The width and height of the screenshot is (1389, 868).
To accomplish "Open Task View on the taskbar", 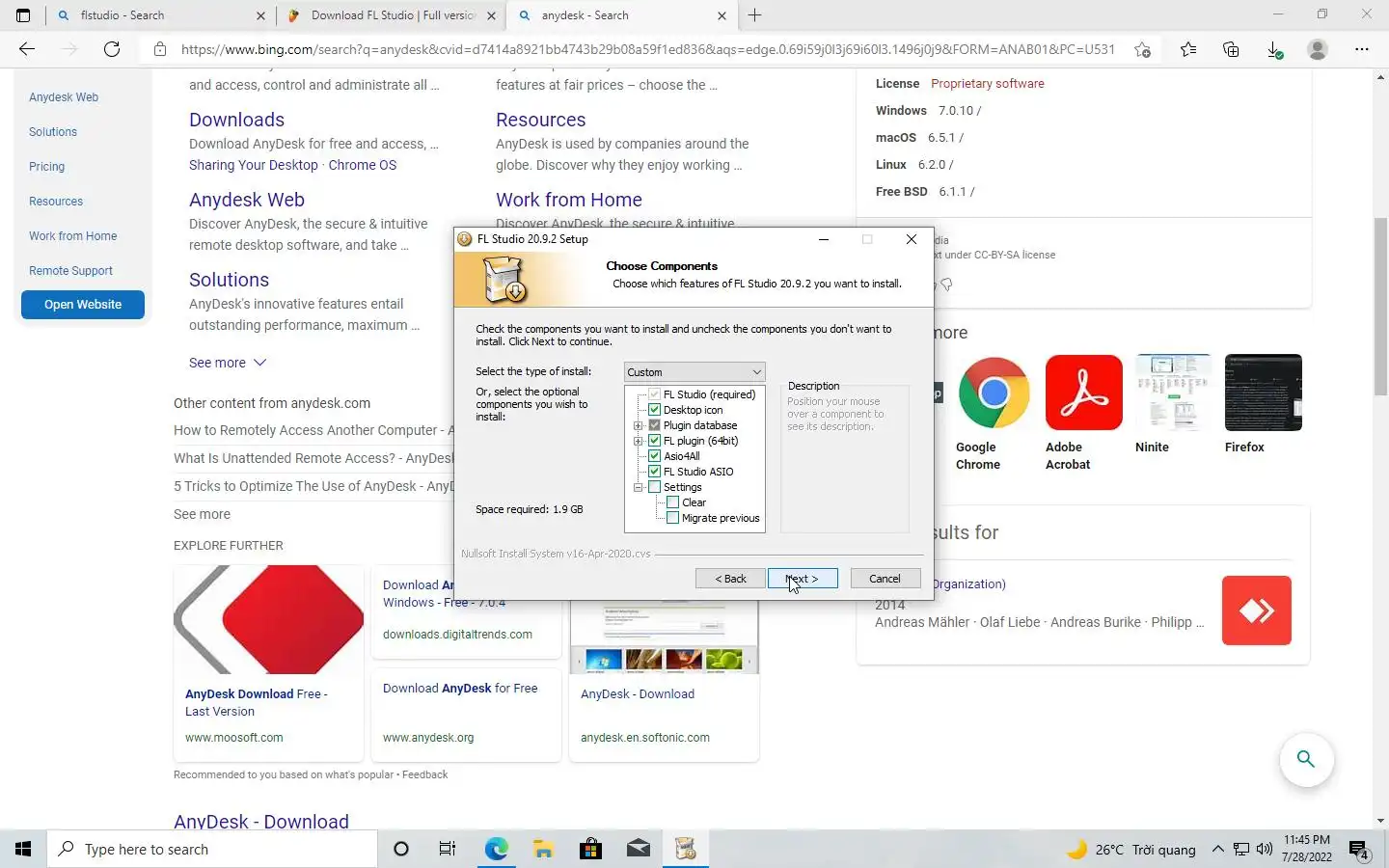I will coord(448,850).
